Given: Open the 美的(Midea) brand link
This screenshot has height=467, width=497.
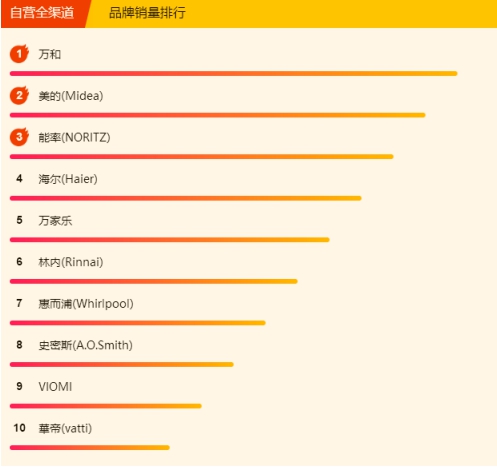Looking at the screenshot, I should coord(71,96).
